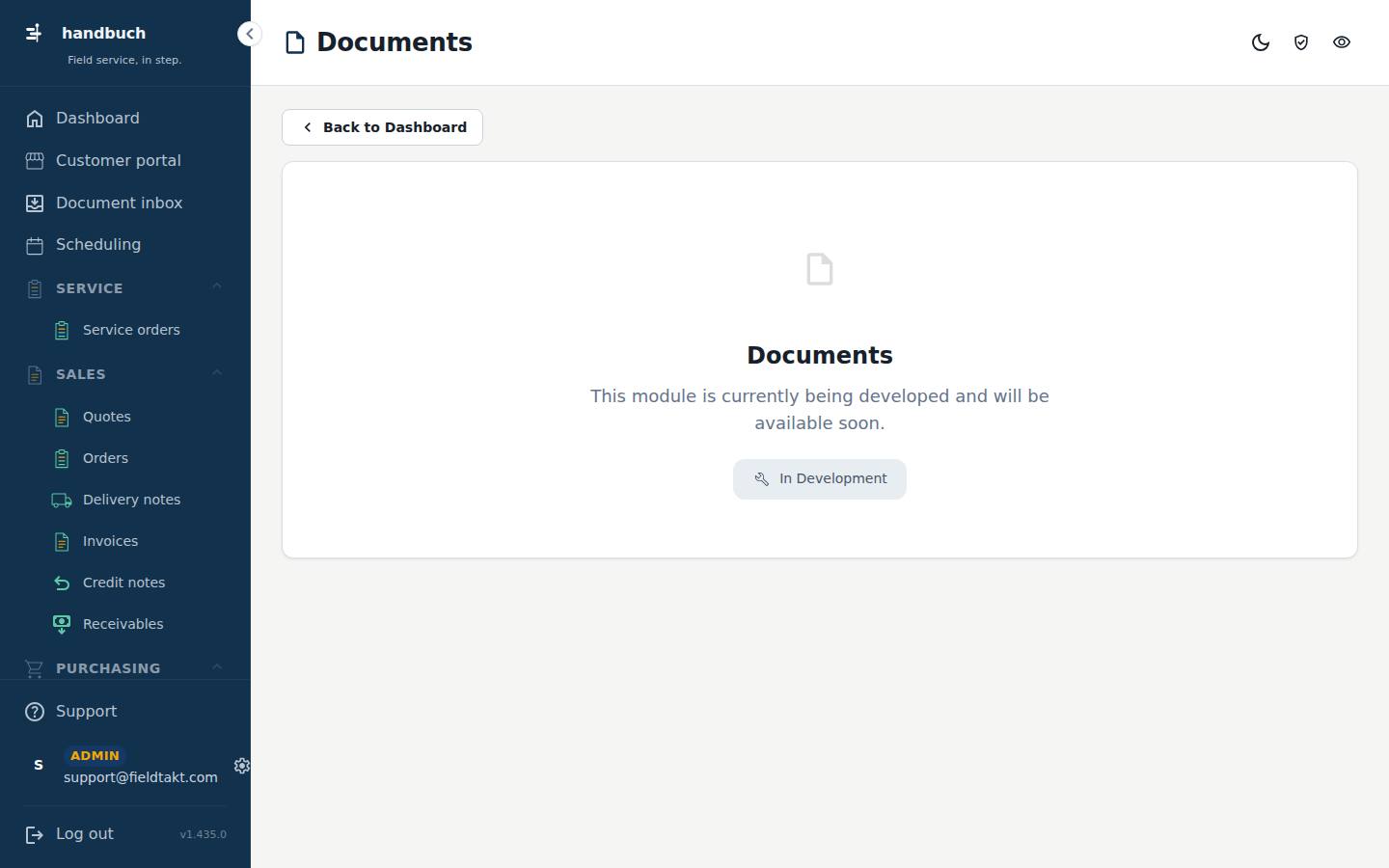
Task: Open Support help page
Action: [x=125, y=712]
